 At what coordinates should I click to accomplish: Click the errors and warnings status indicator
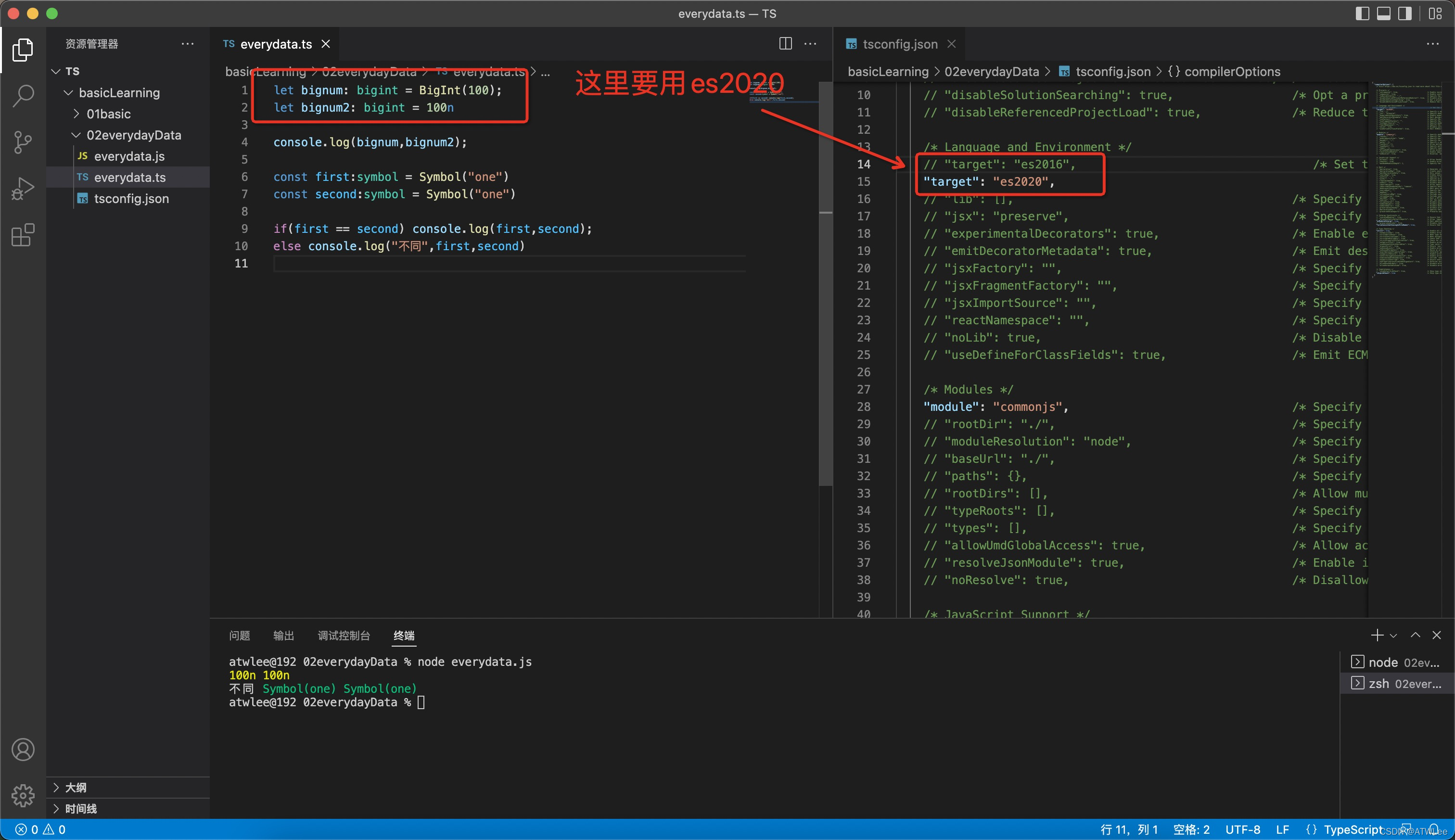(40, 829)
